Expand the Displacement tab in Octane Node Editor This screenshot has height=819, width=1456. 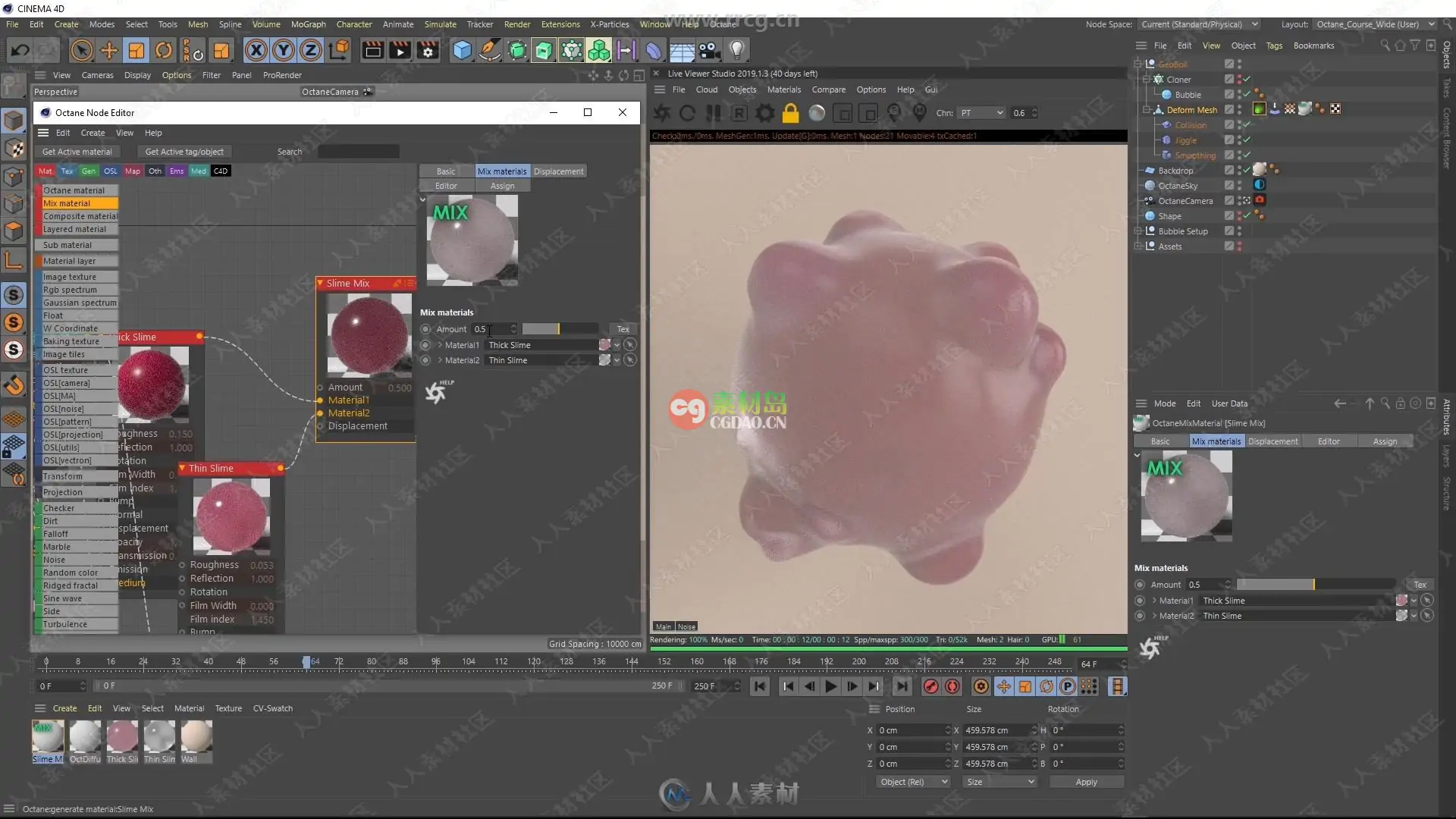click(558, 170)
